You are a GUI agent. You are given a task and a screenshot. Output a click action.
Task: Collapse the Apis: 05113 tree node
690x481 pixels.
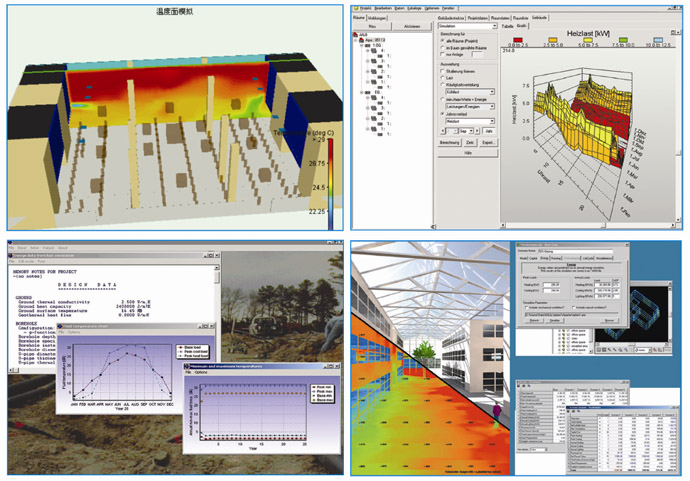tap(356, 40)
